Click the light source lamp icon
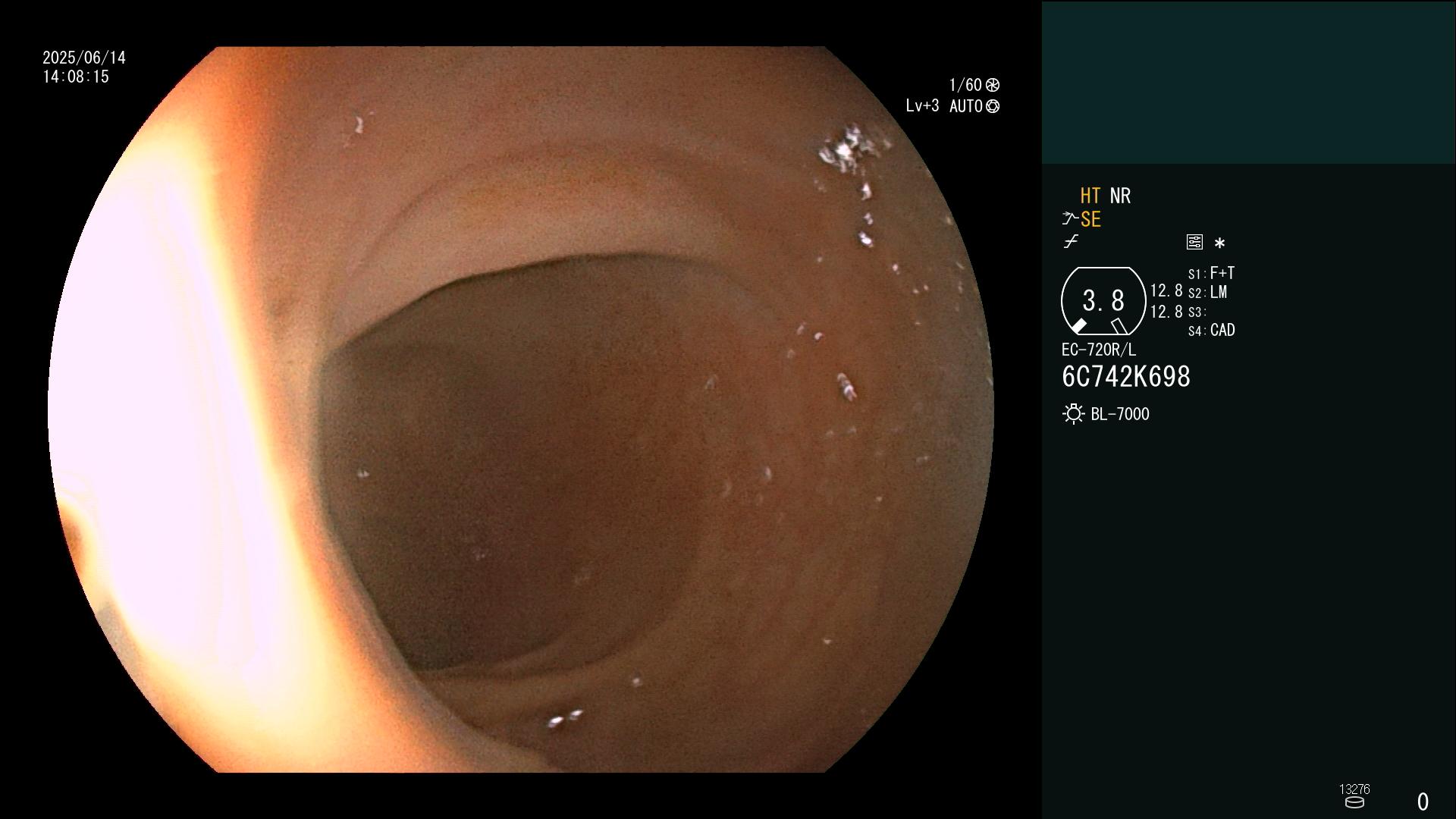1456x819 pixels. (x=1073, y=414)
